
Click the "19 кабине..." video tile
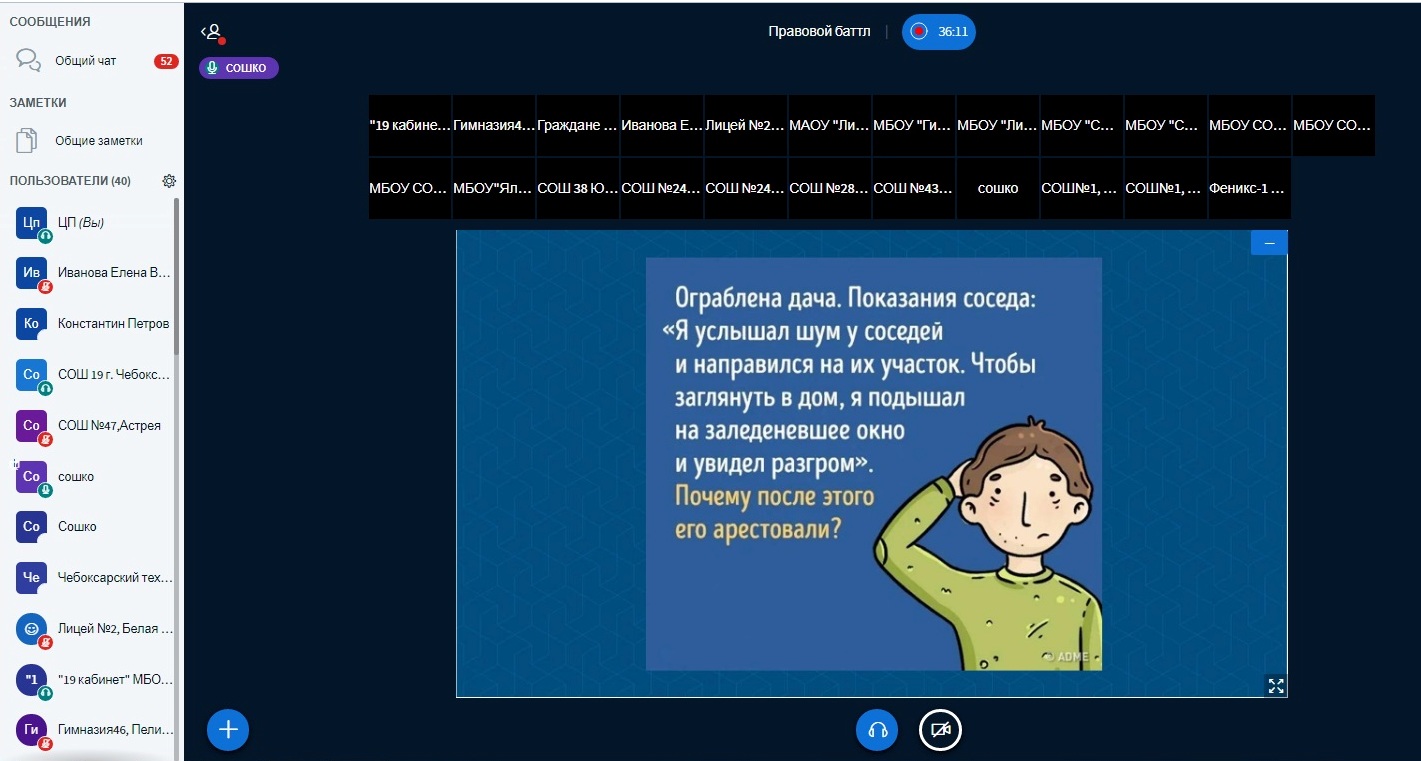point(410,126)
